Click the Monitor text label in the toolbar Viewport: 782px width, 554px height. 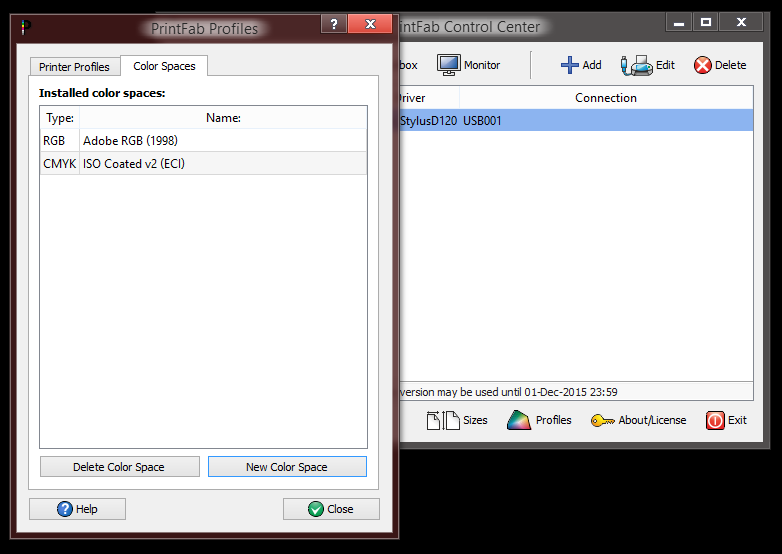point(482,65)
